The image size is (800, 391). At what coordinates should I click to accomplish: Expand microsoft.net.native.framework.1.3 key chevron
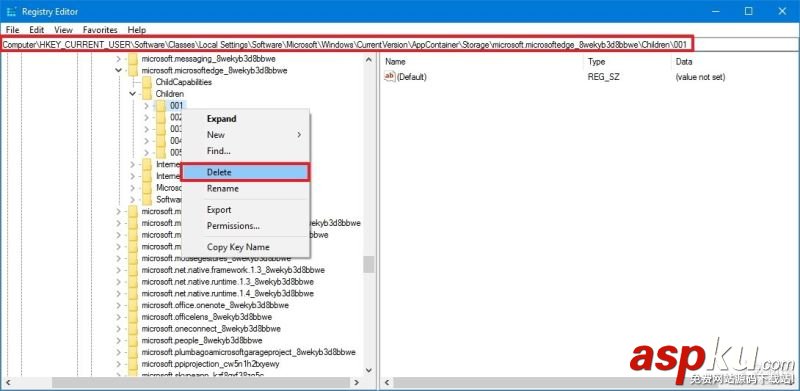coord(119,270)
